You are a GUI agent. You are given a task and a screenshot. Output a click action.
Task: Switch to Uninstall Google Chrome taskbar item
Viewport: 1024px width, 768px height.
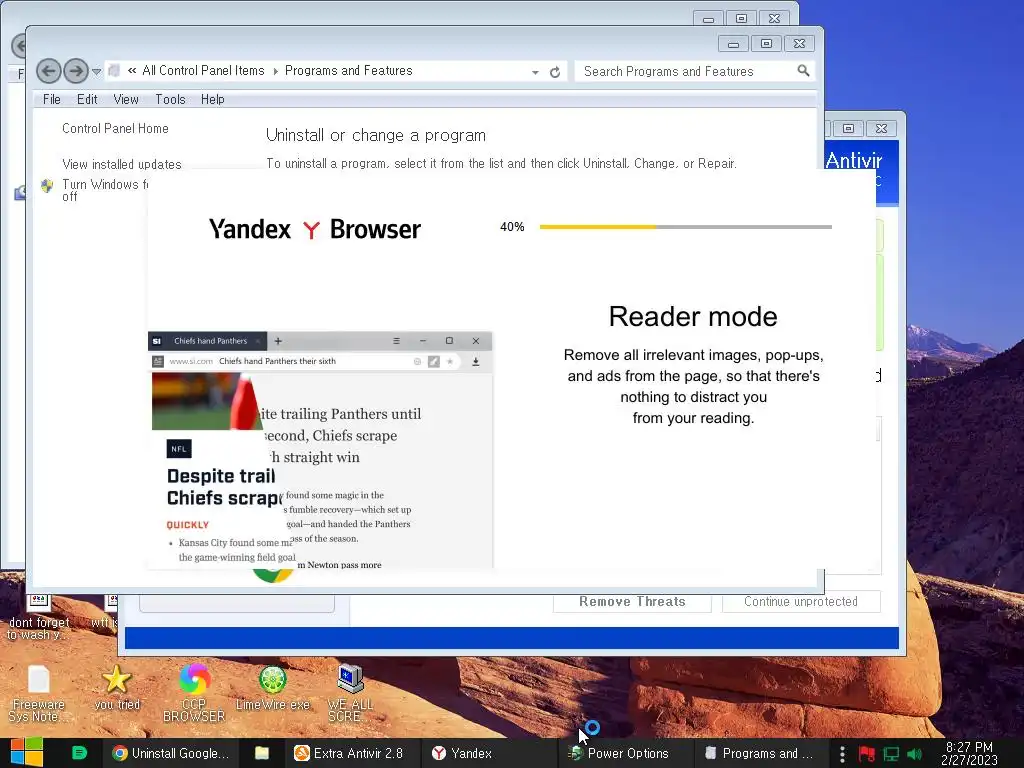[x=170, y=753]
